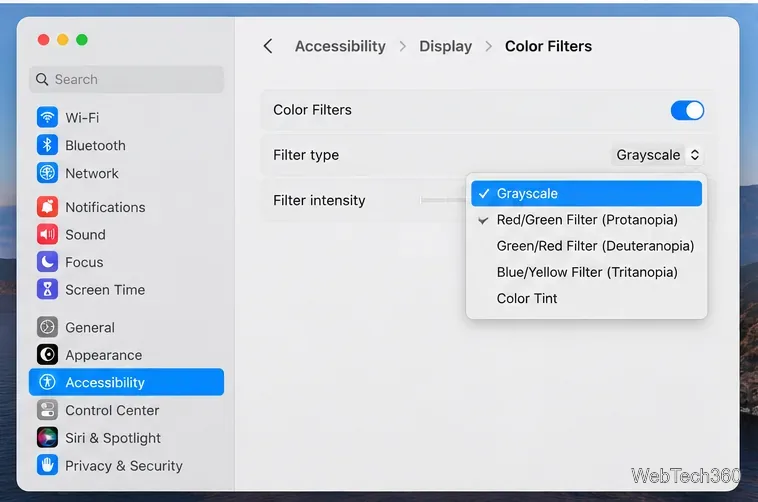Screen dimensions: 758x502
Task: Click the General gear icon
Action: (x=47, y=327)
